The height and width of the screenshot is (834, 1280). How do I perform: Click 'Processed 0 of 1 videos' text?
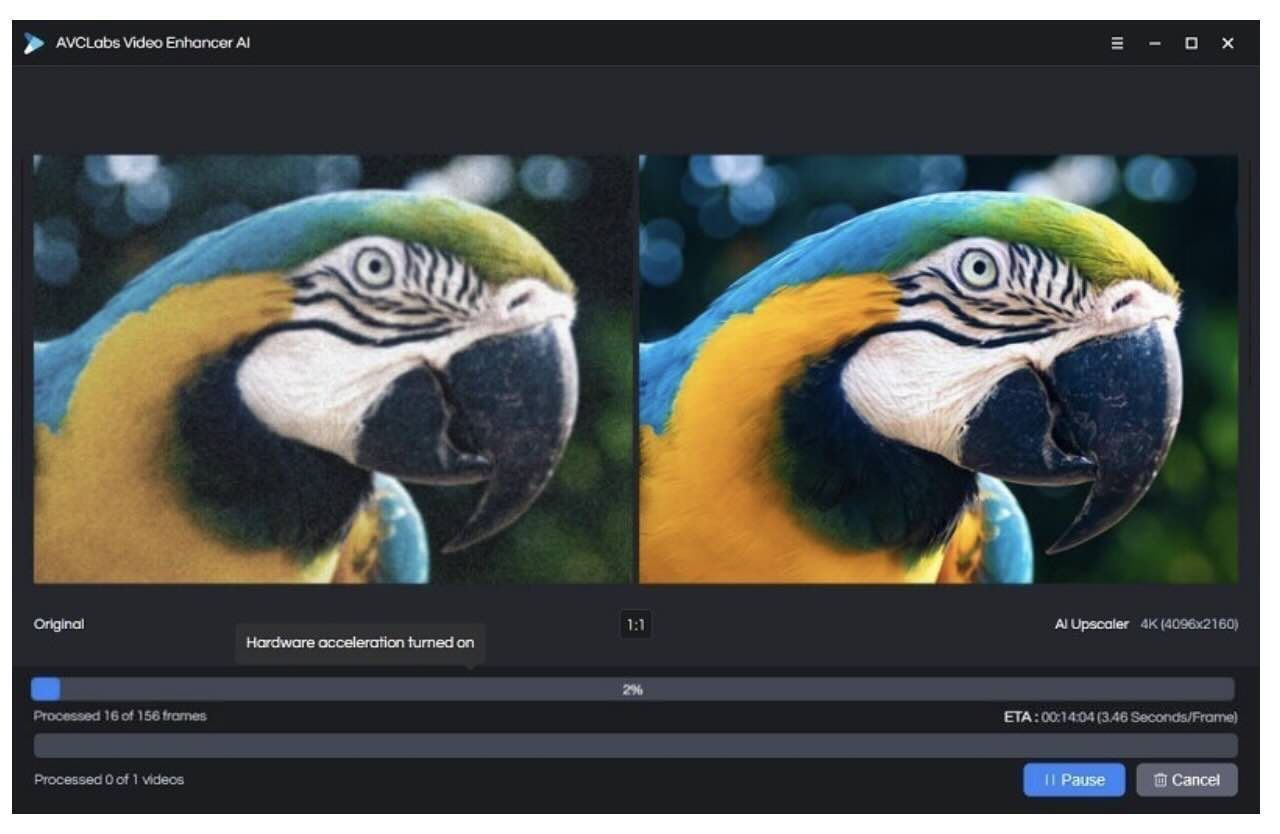(x=109, y=779)
